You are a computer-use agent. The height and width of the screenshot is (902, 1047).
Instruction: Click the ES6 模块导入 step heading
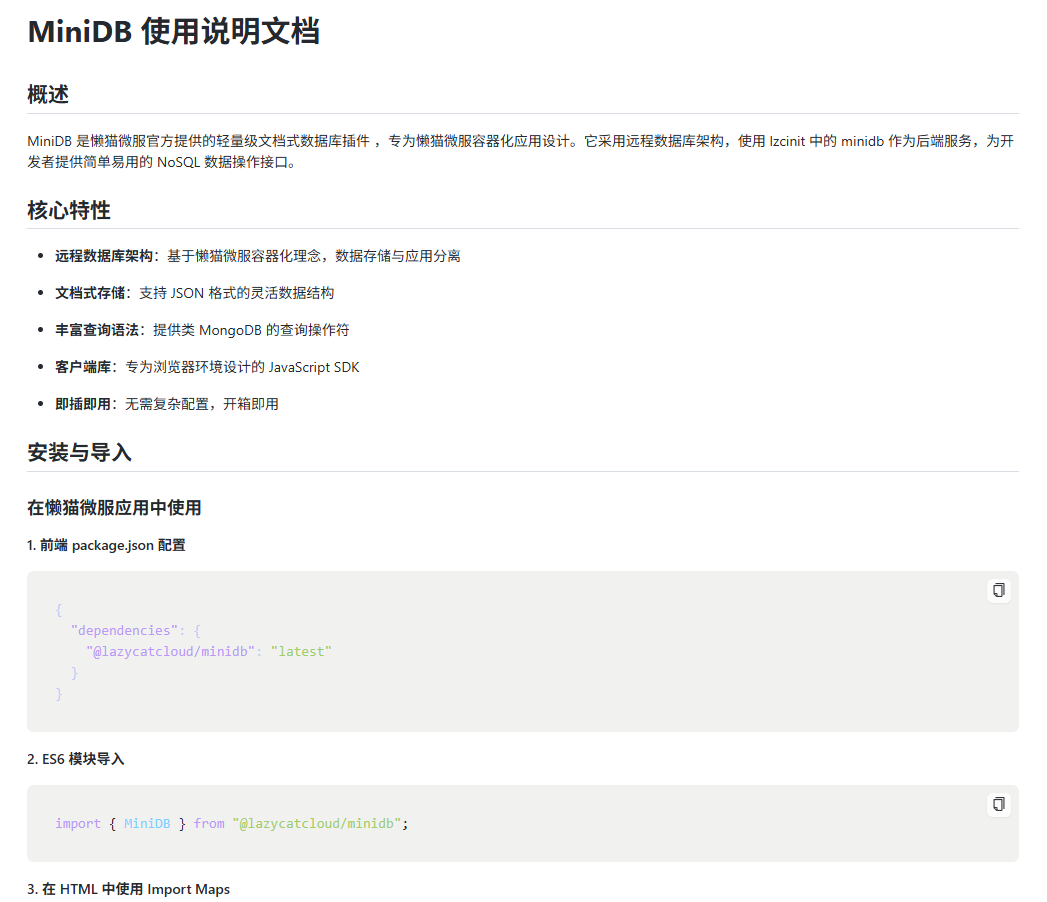75,759
